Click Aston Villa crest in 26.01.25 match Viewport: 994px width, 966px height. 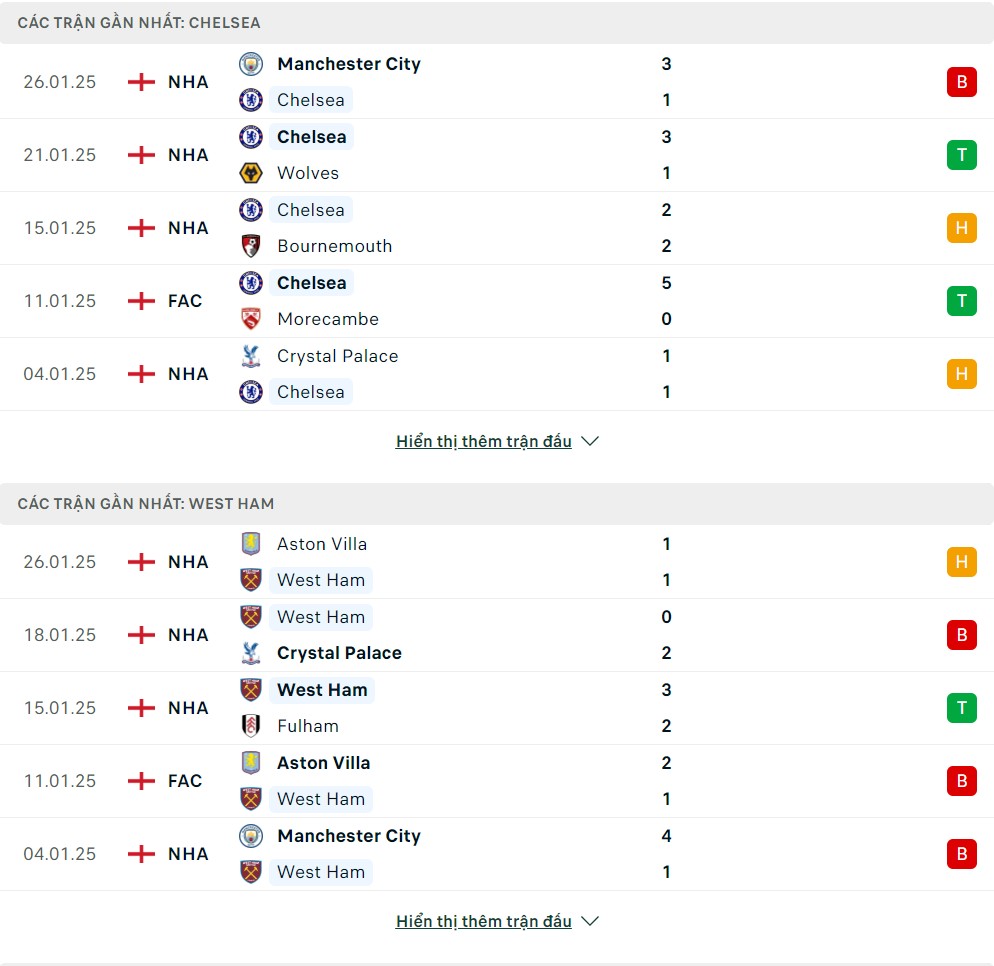[x=251, y=544]
